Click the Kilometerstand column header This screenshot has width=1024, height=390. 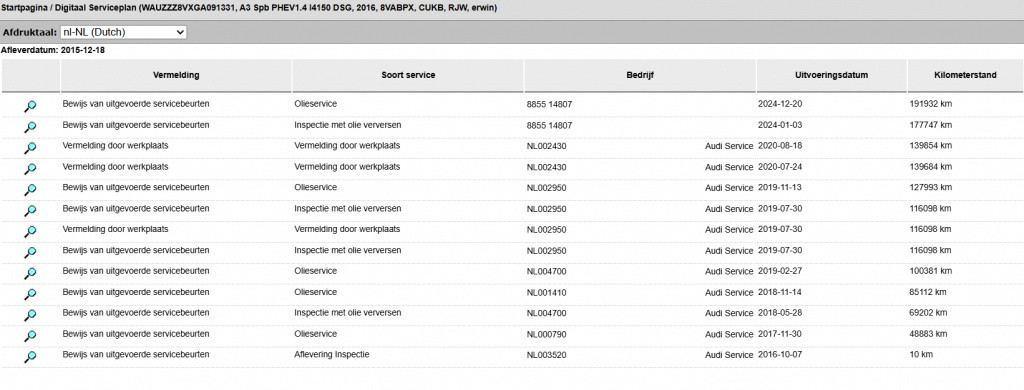pyautogui.click(x=965, y=75)
